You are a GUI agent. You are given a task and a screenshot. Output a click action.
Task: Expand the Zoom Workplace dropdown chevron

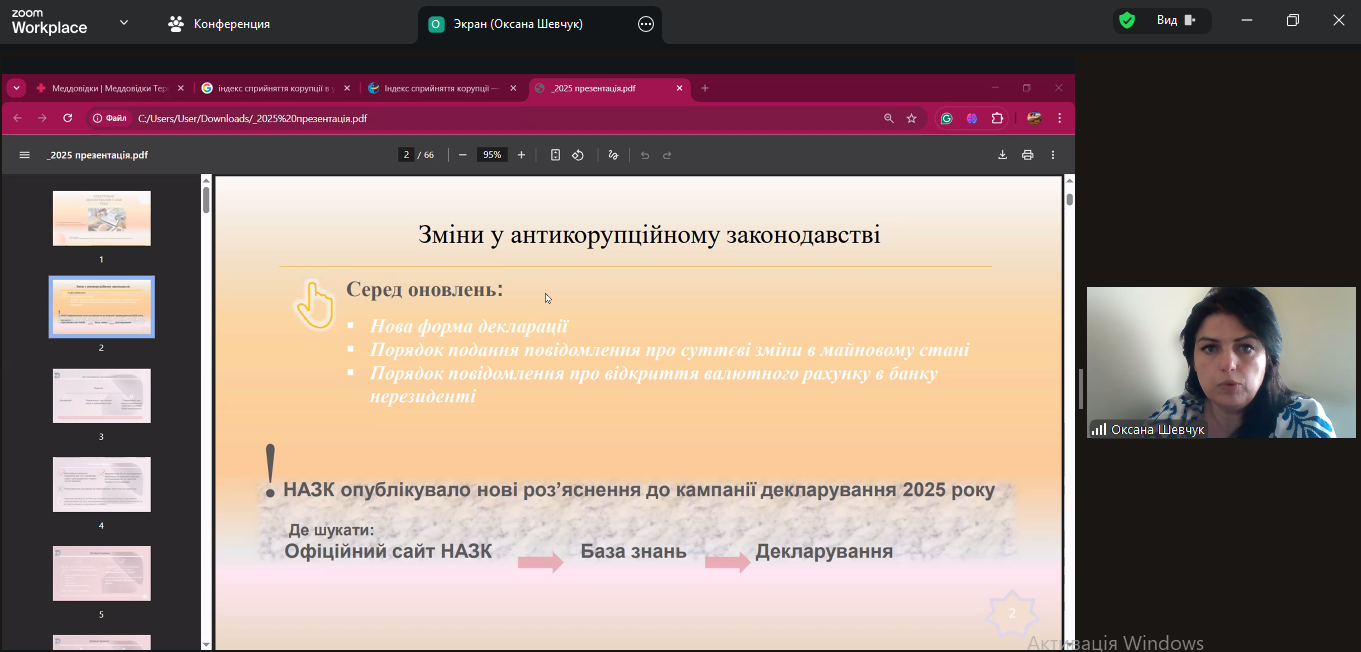[x=124, y=22]
